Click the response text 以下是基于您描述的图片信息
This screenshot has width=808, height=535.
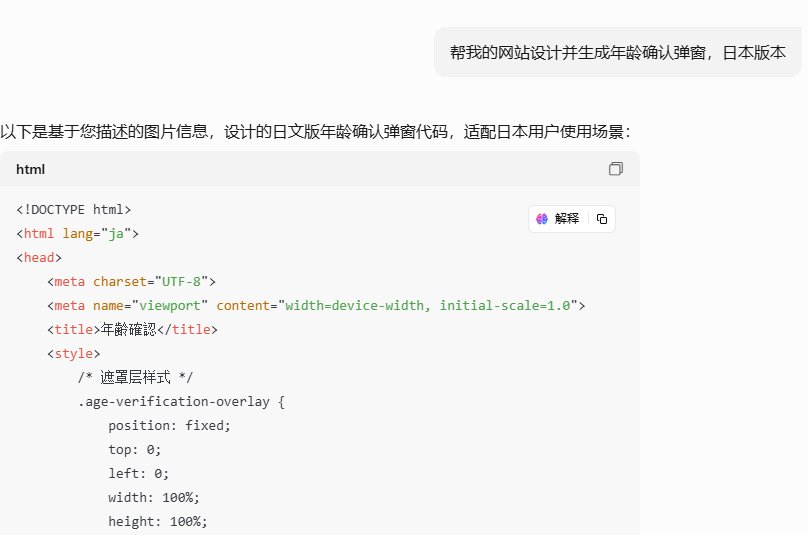[x=315, y=132]
